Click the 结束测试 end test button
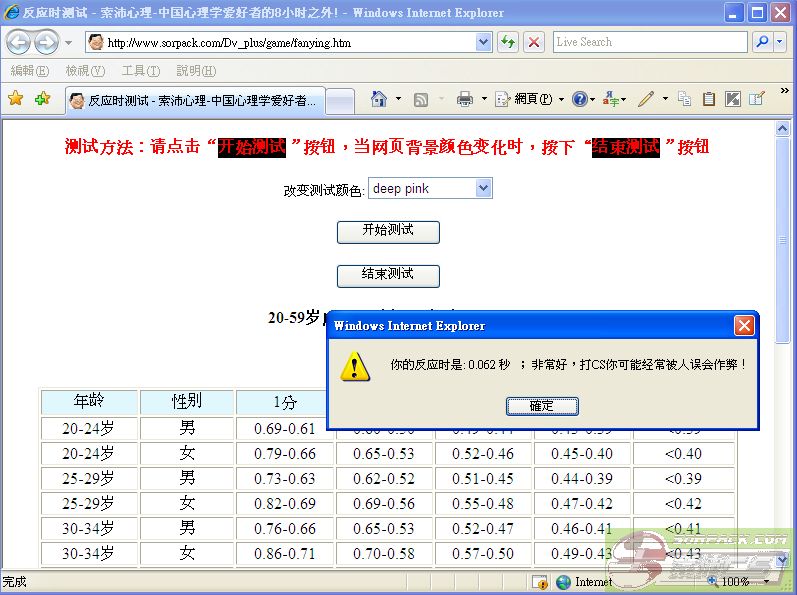Screen dimensions: 797x595 (387, 274)
